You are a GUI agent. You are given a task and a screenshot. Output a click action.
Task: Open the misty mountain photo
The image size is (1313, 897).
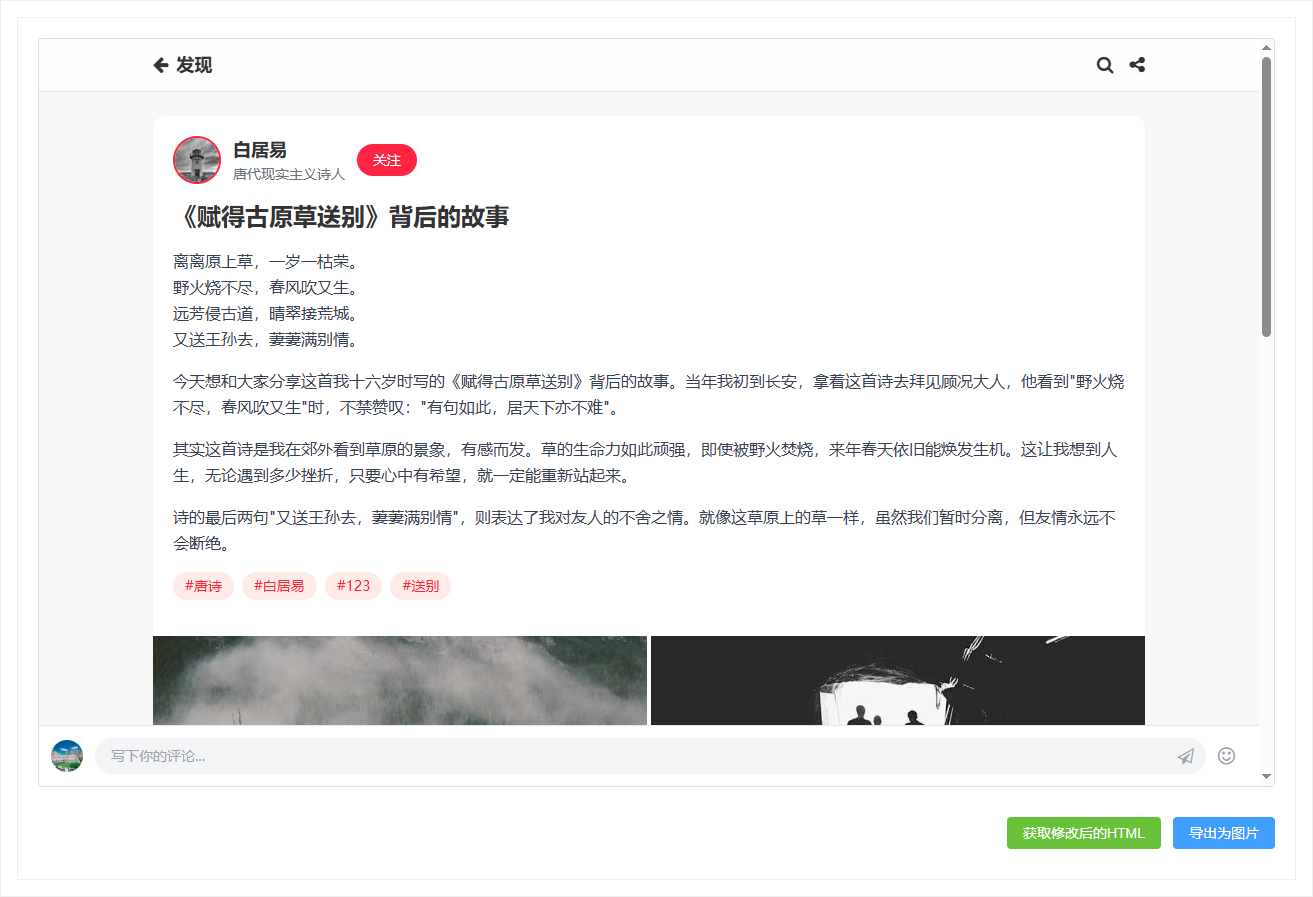point(400,680)
